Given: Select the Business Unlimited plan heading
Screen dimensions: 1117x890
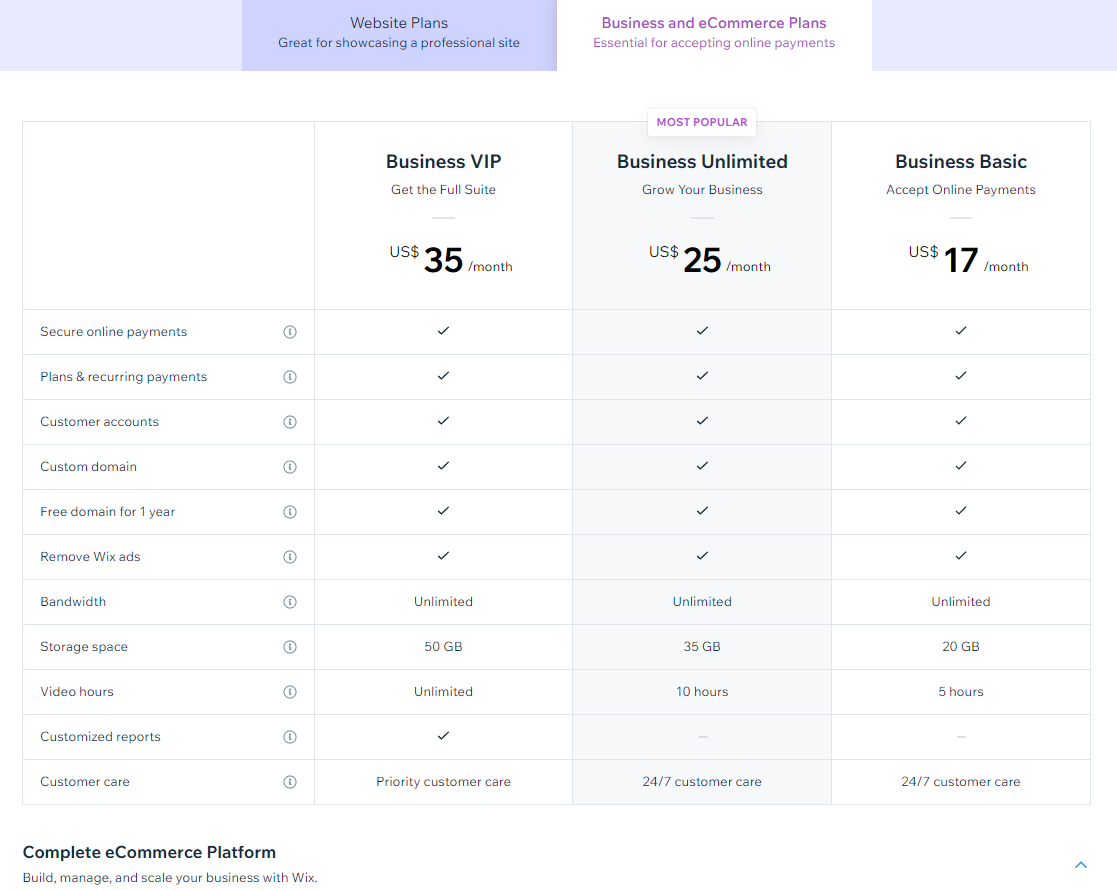Looking at the screenshot, I should point(702,162).
